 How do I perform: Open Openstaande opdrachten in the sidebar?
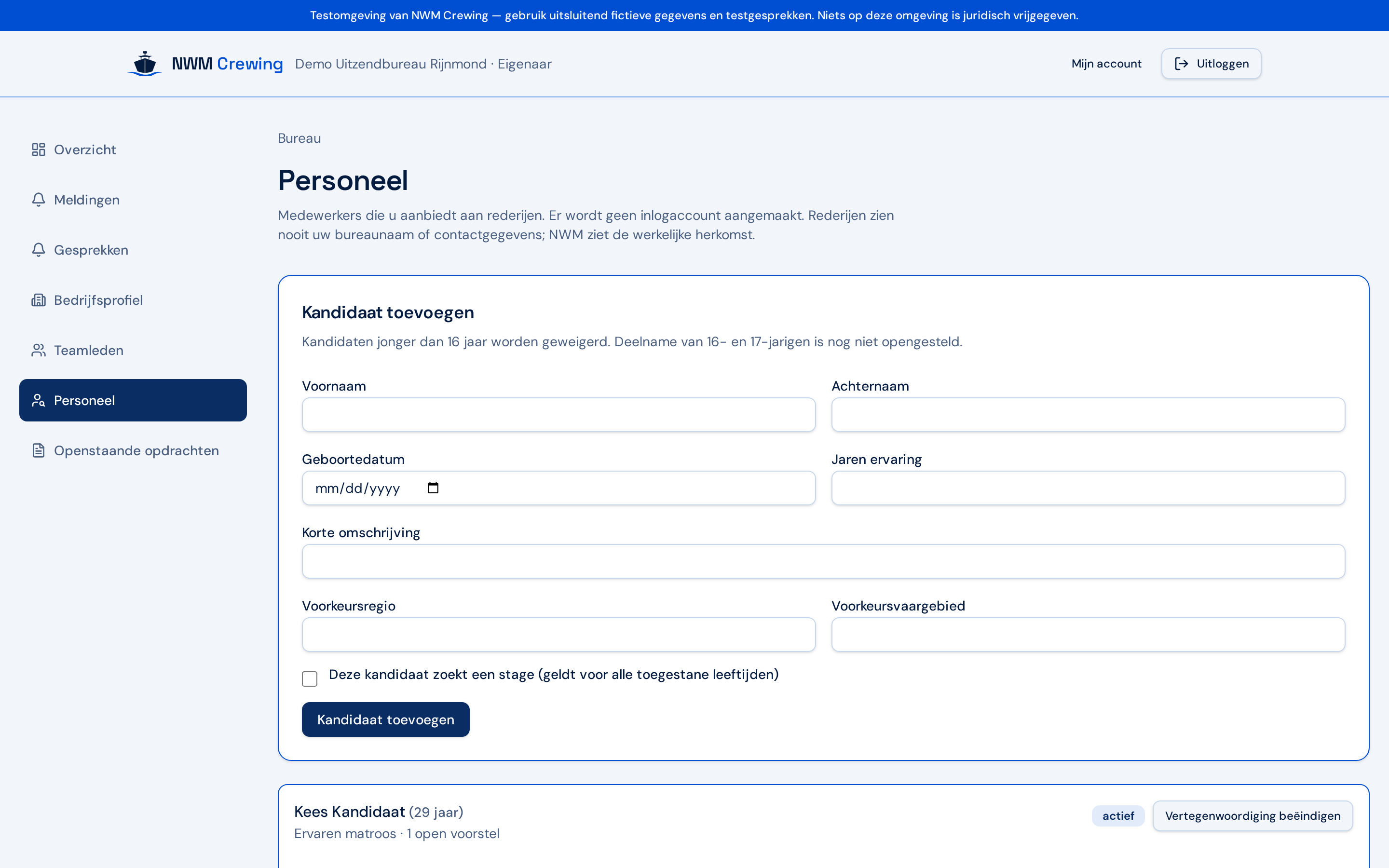pyautogui.click(x=133, y=451)
